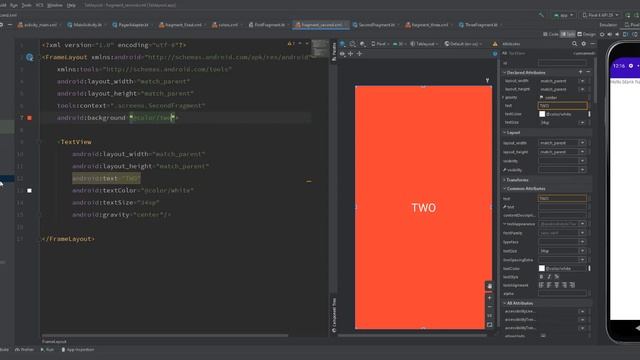
Task: Open the Window menu
Action: [x=55, y=5]
